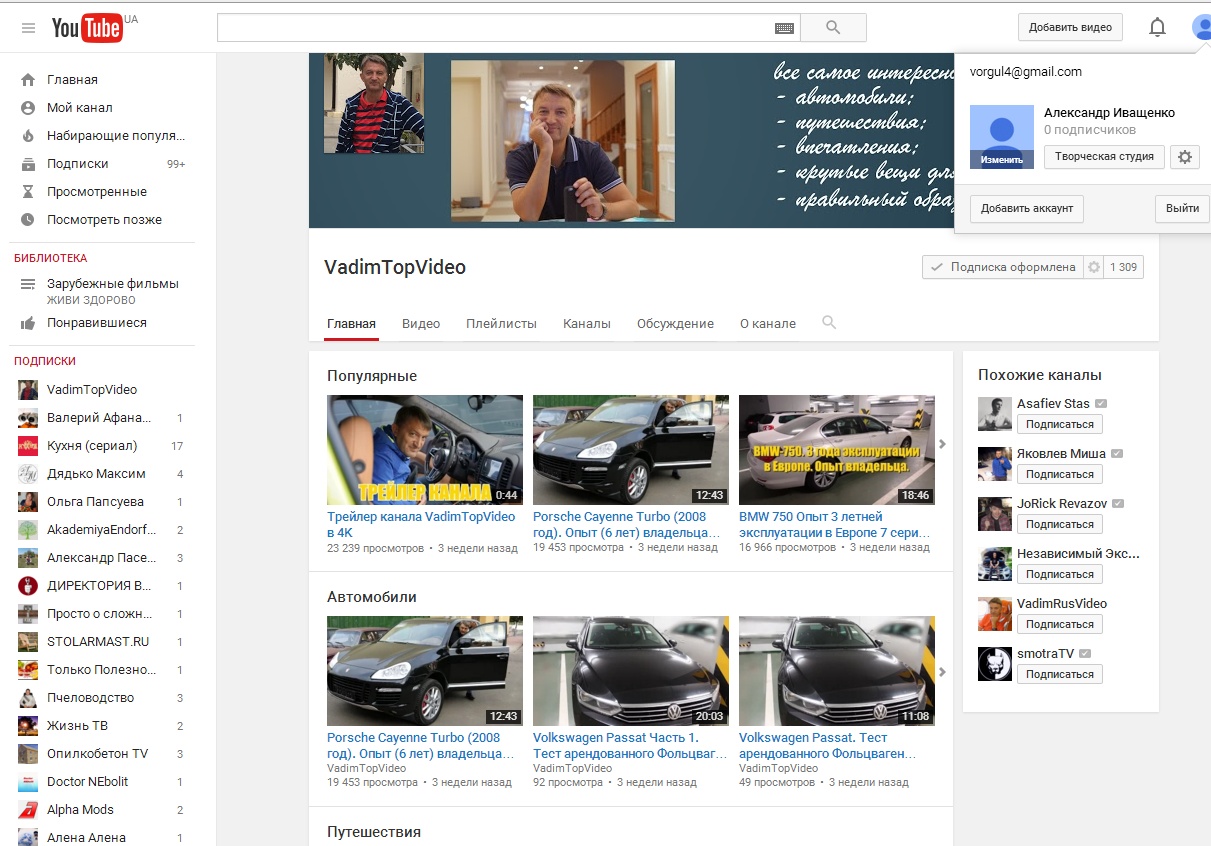
Task: Click the search magnifier button
Action: (x=833, y=28)
